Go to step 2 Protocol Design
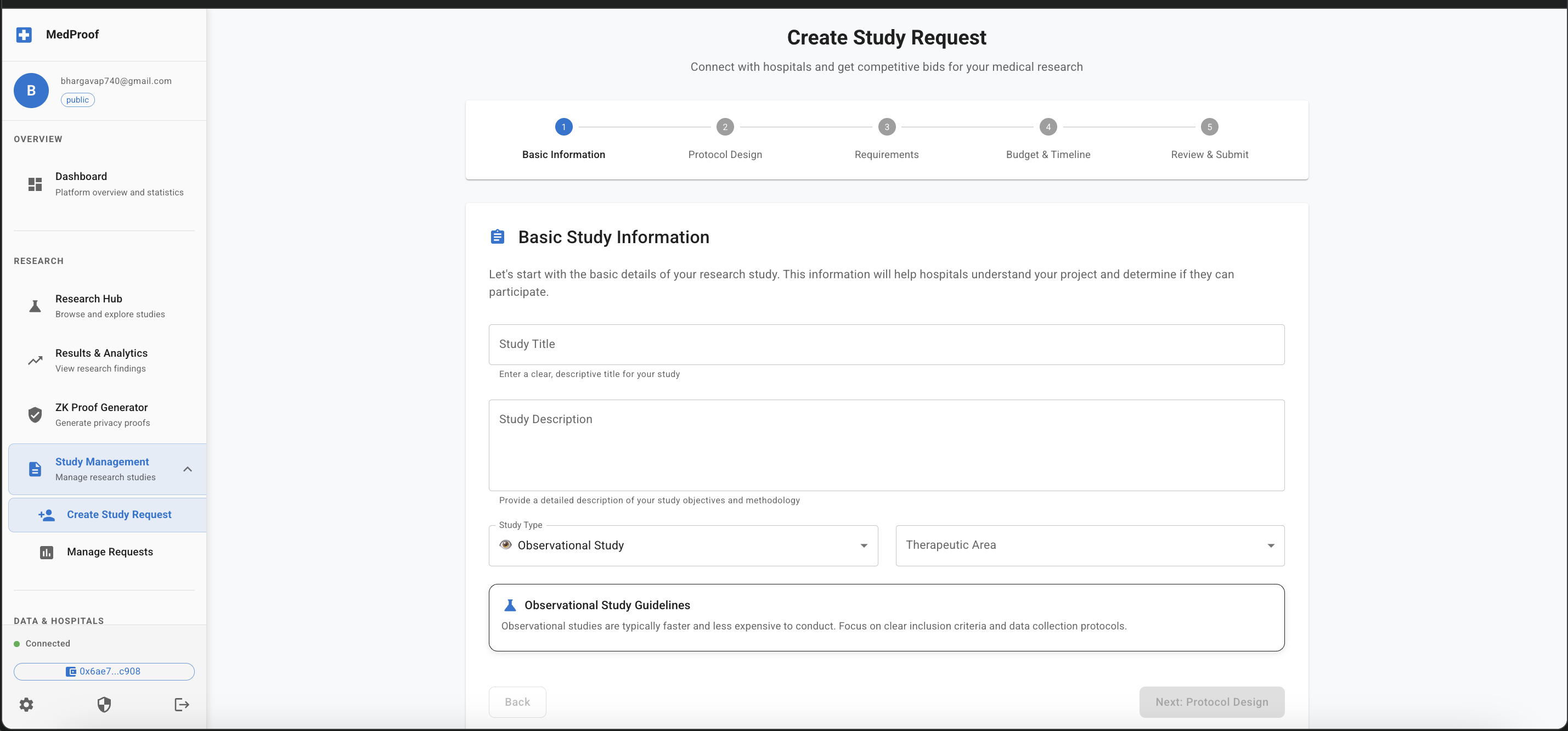The width and height of the screenshot is (1568, 731). (x=724, y=127)
